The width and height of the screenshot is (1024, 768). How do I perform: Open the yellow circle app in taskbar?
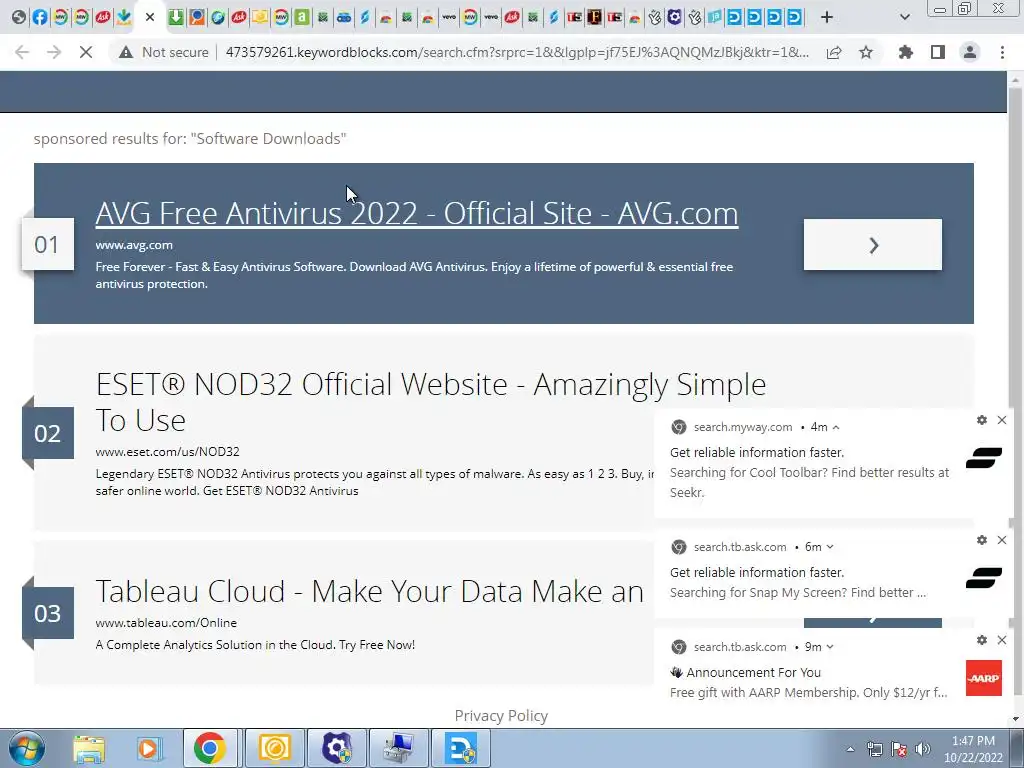tap(274, 748)
